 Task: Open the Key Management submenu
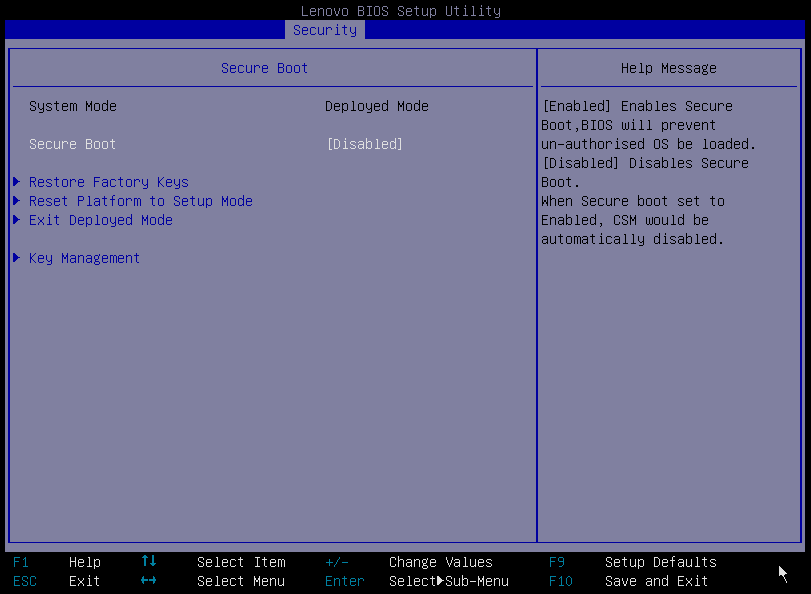(x=84, y=258)
